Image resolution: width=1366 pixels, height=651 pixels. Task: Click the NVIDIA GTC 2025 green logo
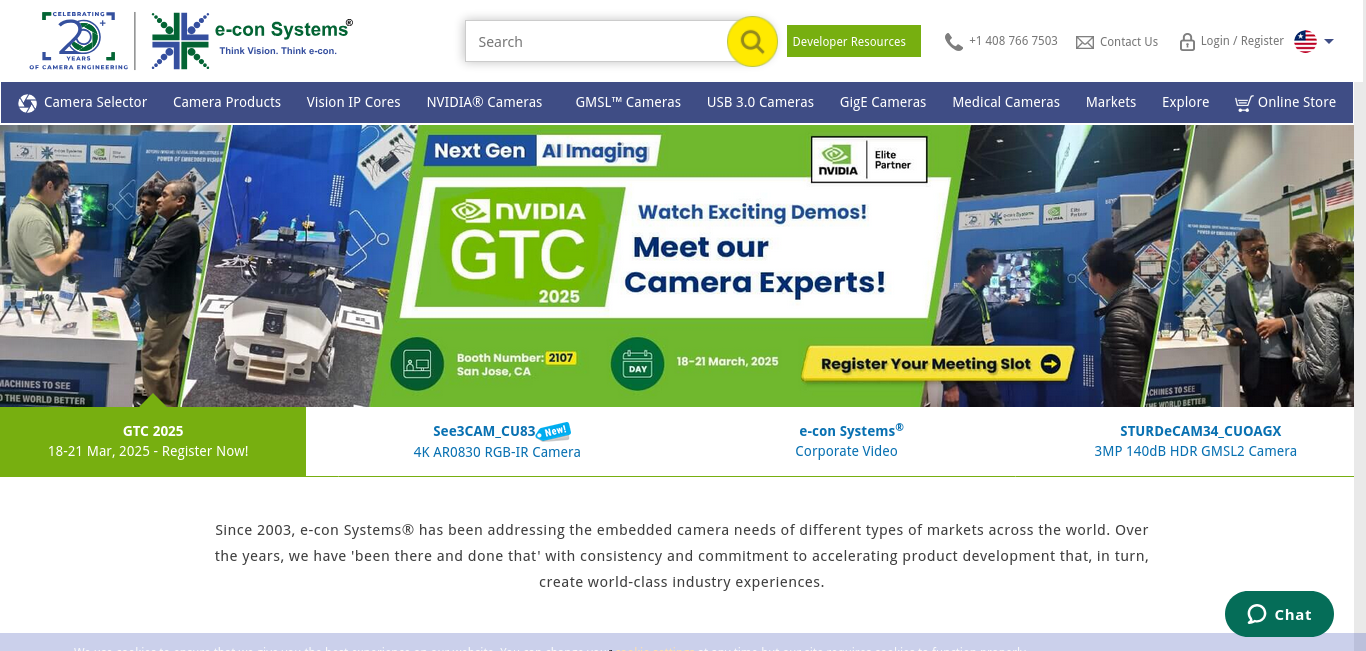click(518, 247)
